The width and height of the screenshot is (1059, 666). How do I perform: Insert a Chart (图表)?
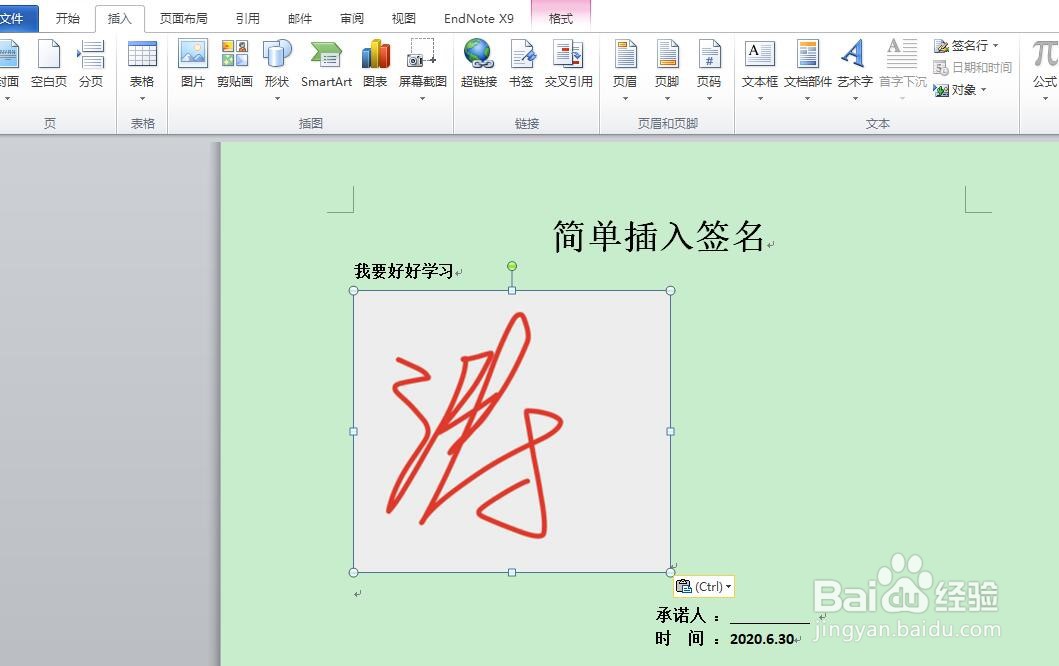375,62
